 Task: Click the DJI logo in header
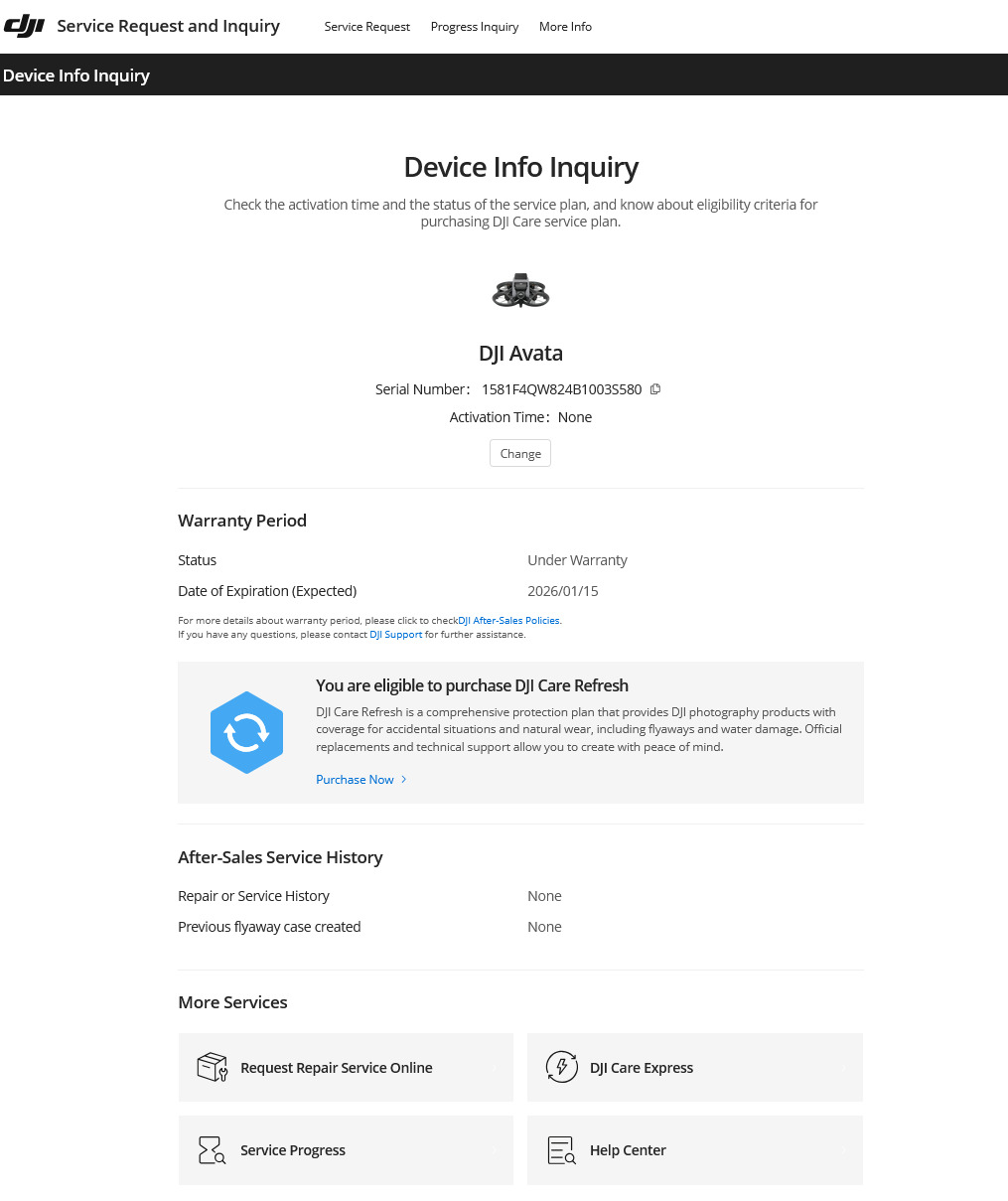tap(25, 26)
